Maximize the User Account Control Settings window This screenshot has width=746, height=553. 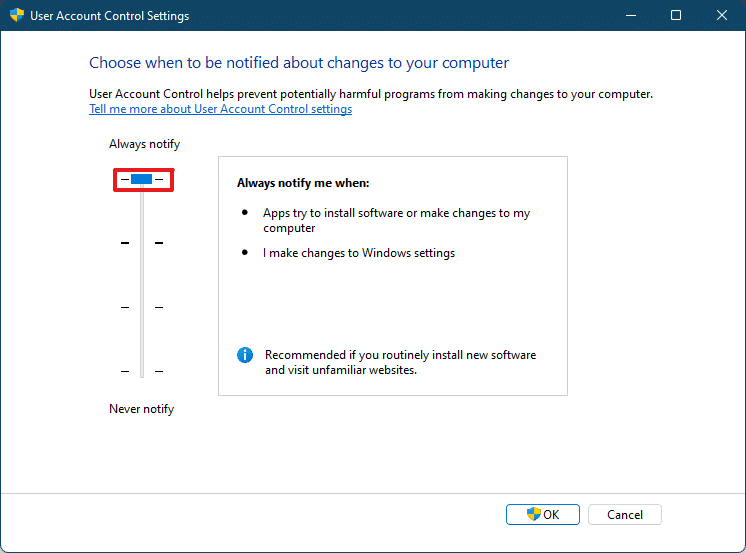[x=676, y=15]
